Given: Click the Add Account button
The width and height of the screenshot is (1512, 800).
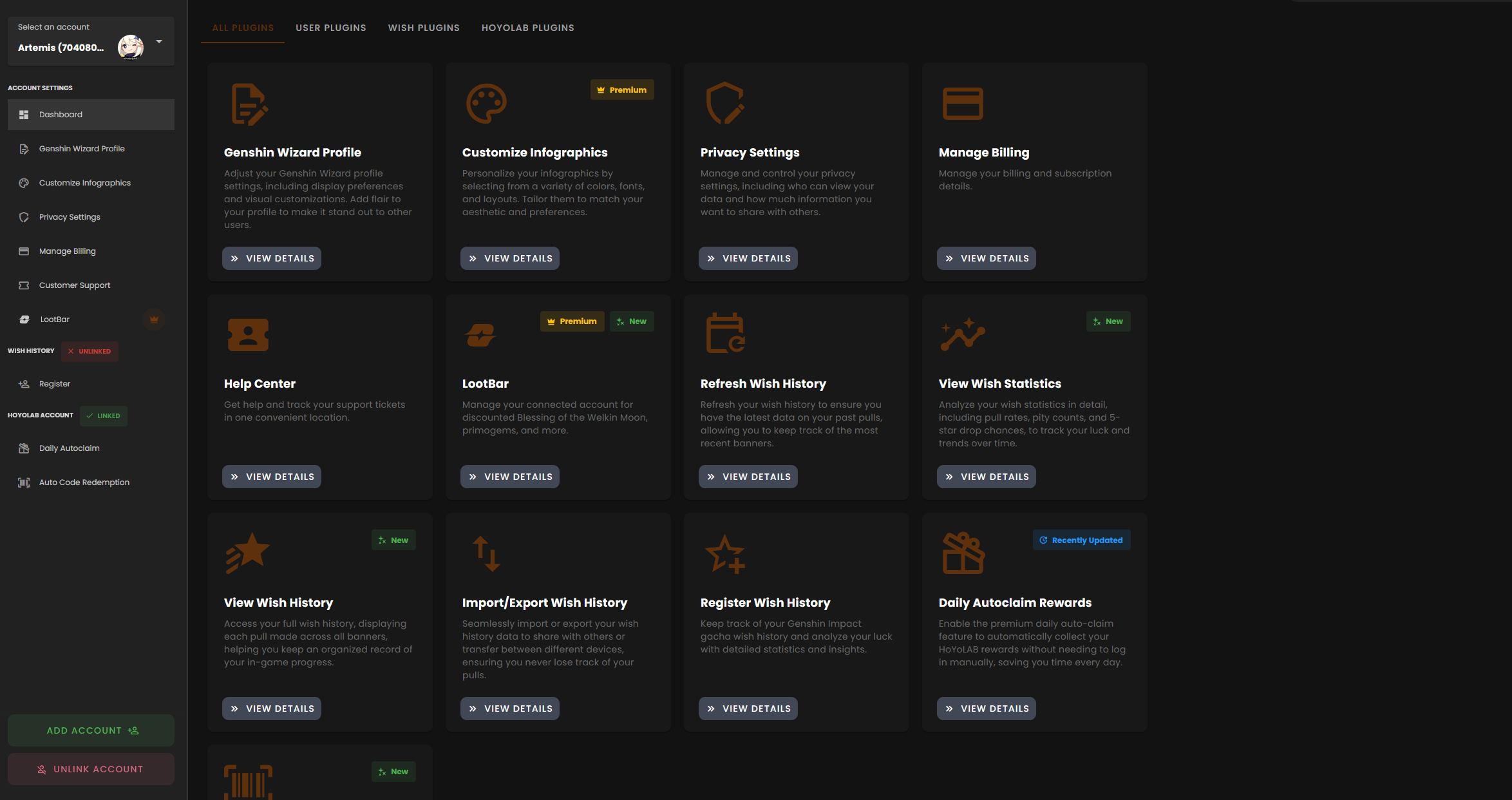Looking at the screenshot, I should [x=91, y=730].
